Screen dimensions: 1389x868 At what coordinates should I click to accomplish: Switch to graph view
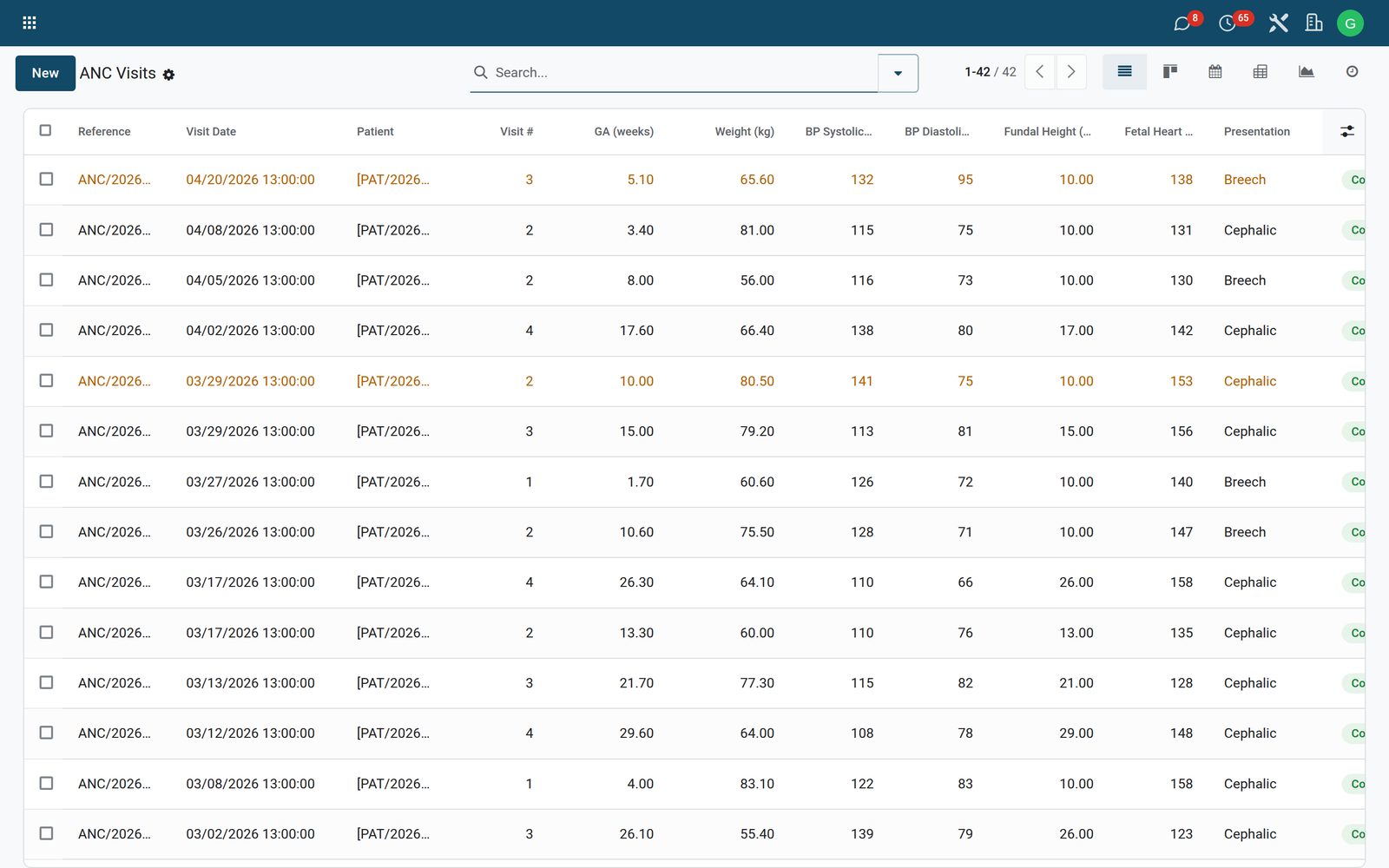point(1306,72)
